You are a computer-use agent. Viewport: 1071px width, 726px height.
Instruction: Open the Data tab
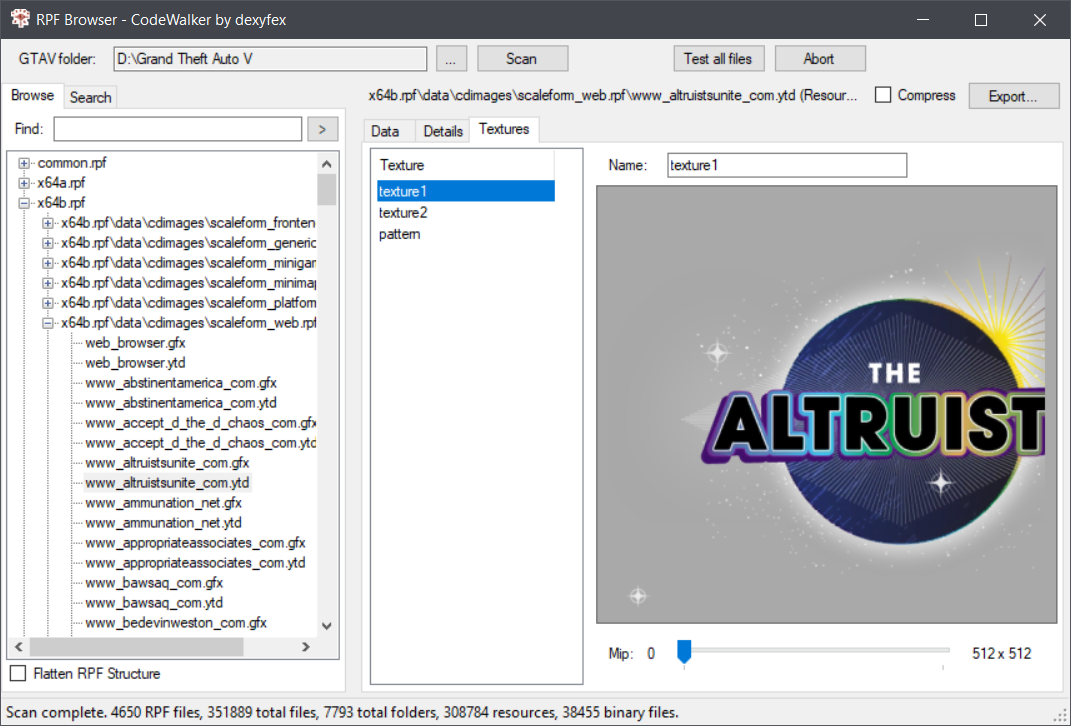point(385,131)
